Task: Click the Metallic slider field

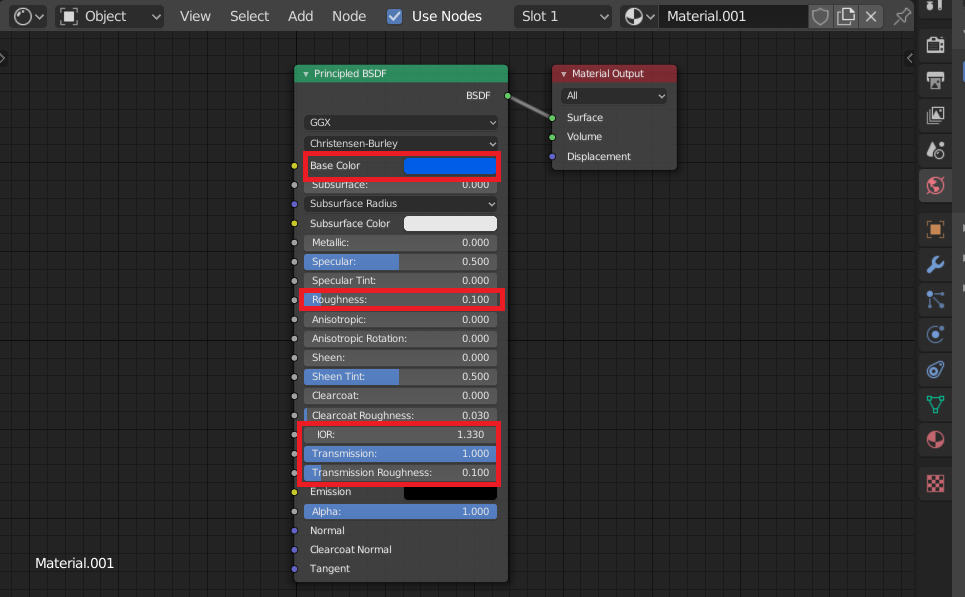Action: tap(401, 242)
